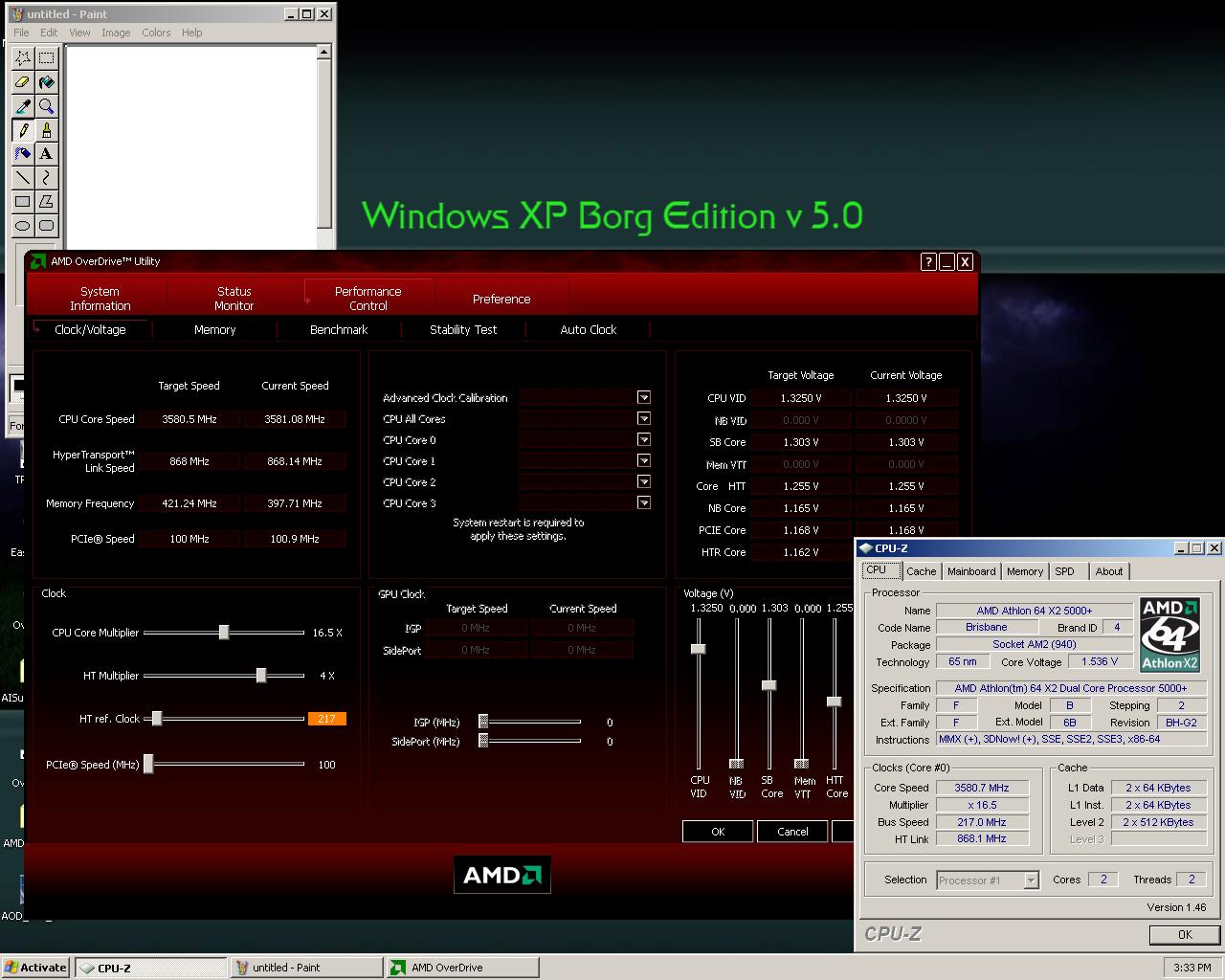1225x980 pixels.
Task: Pick the Curve tool in Paint
Action: 46,178
